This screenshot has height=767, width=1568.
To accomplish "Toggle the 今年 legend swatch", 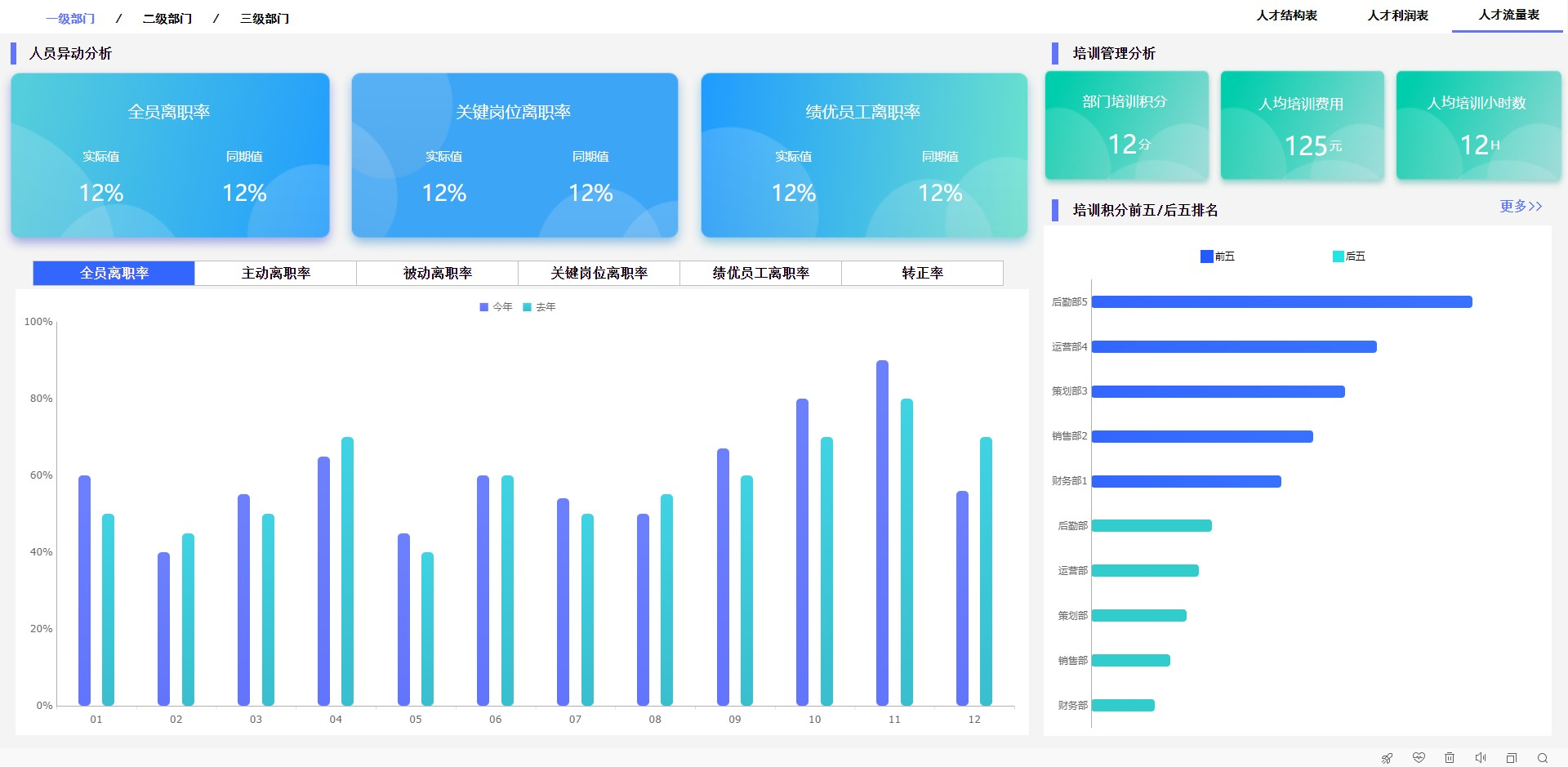I will 483,307.
